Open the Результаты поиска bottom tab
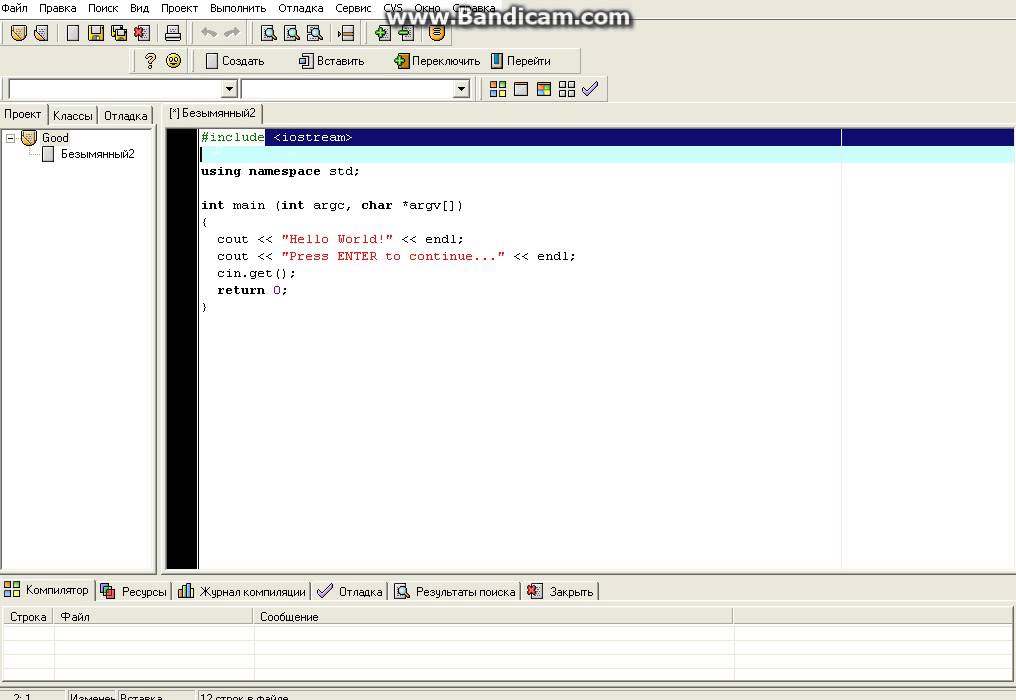 point(456,592)
